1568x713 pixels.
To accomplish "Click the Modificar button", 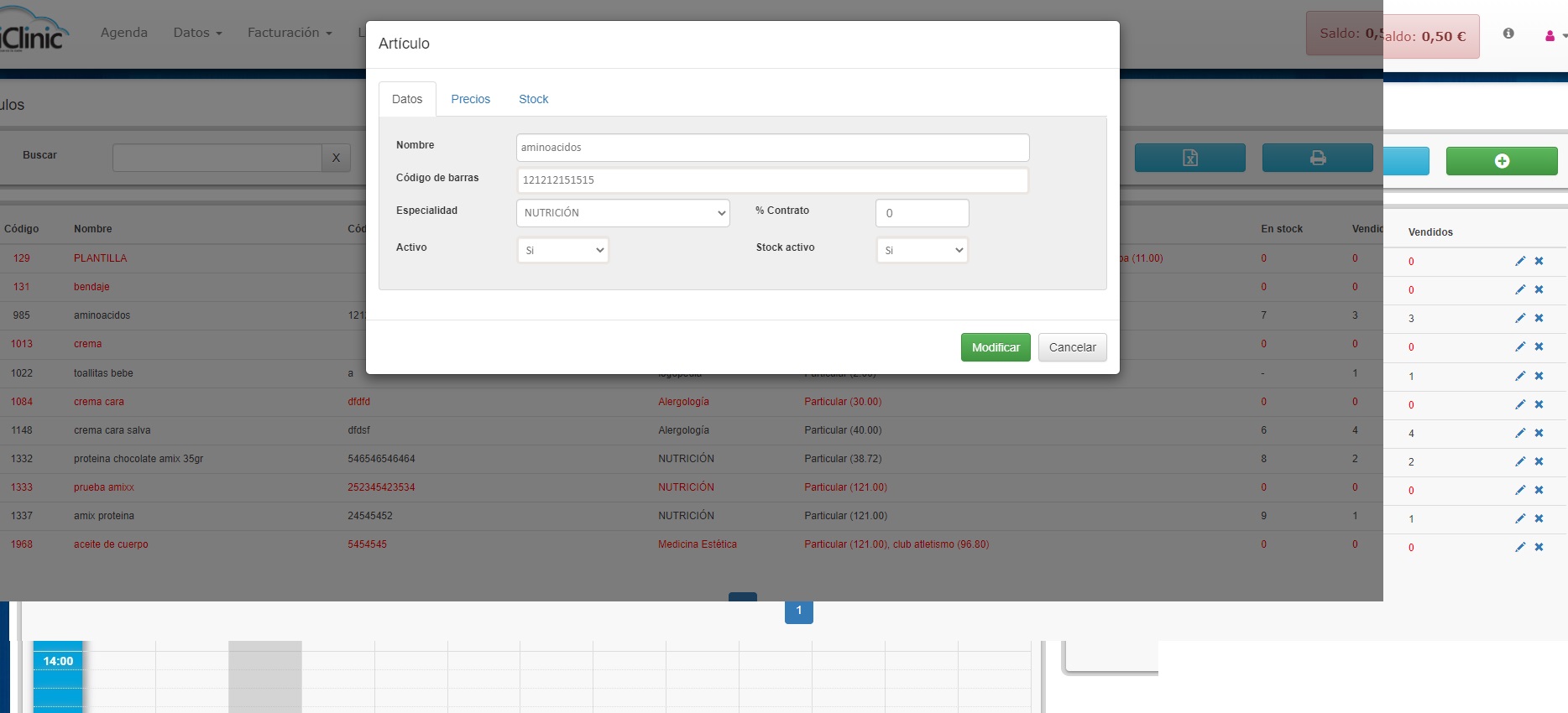I will (996, 347).
